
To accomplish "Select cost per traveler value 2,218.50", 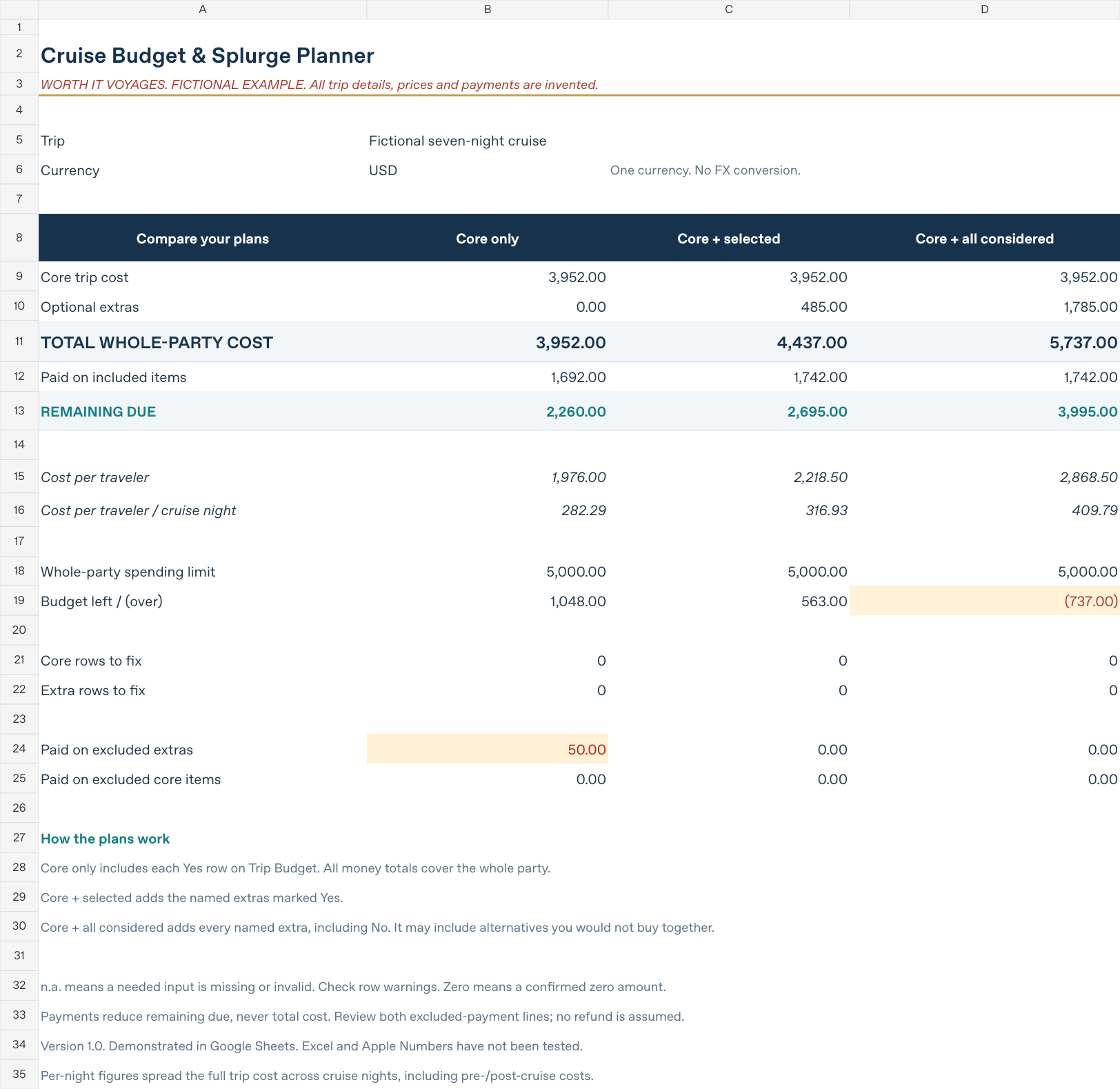I will coord(729,477).
